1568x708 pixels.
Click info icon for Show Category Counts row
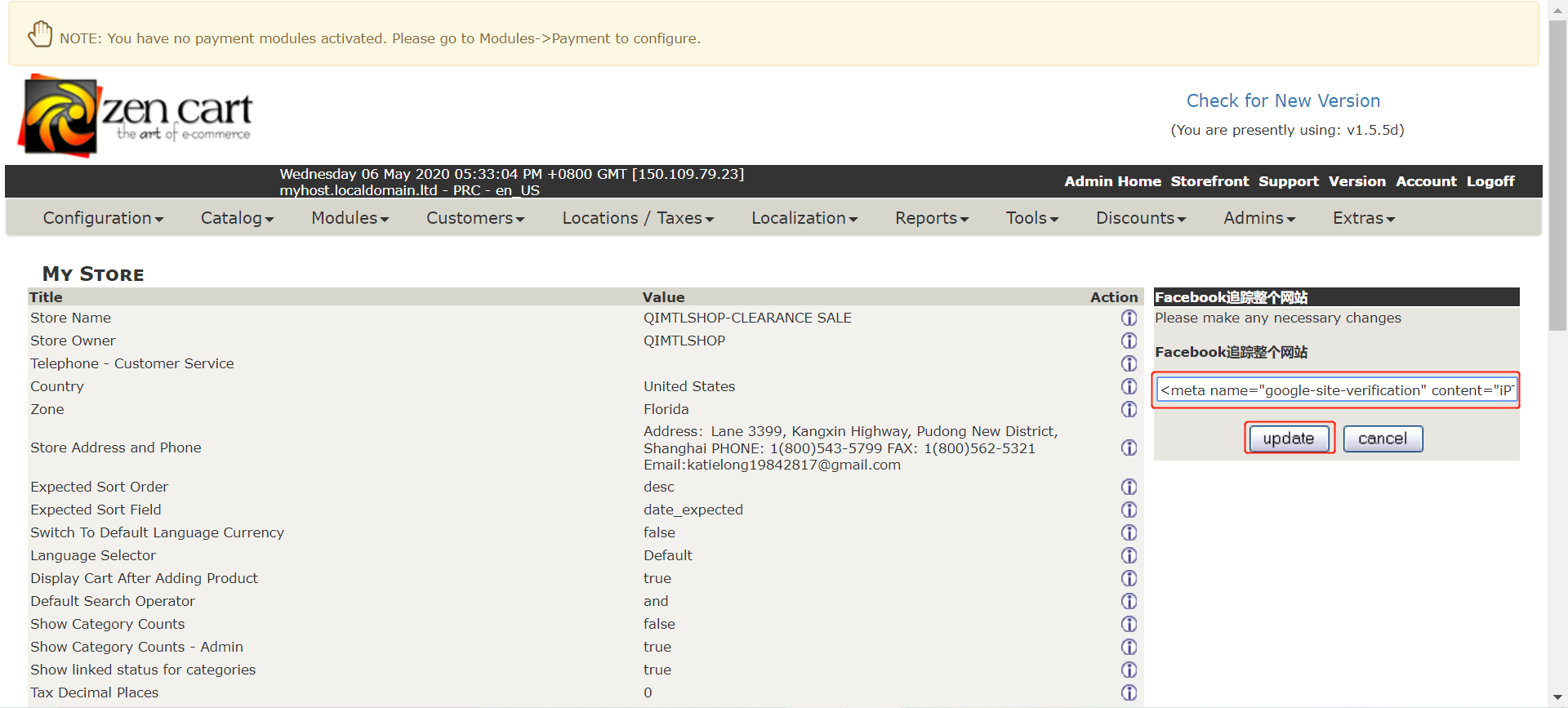[x=1129, y=624]
